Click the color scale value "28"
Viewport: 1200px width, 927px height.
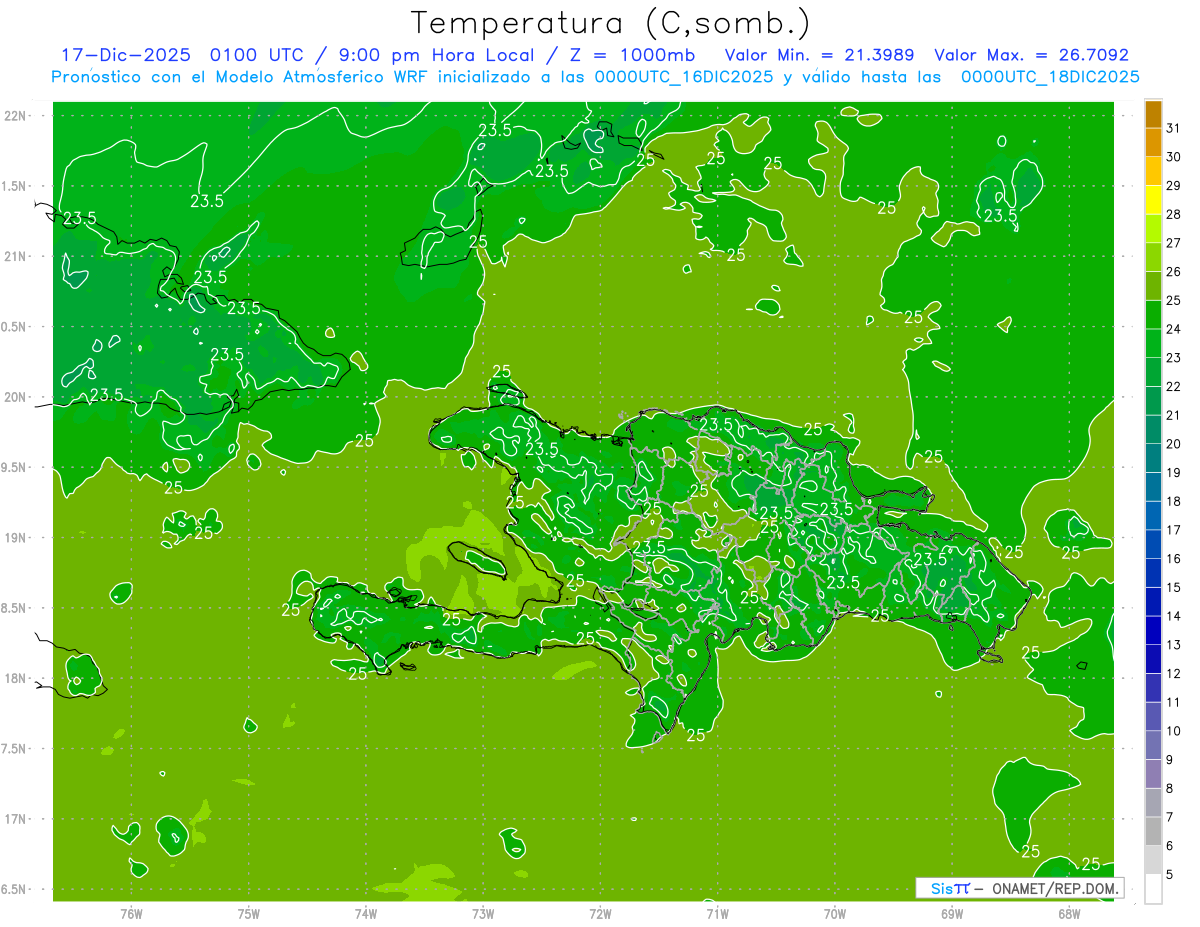pyautogui.click(x=1174, y=215)
